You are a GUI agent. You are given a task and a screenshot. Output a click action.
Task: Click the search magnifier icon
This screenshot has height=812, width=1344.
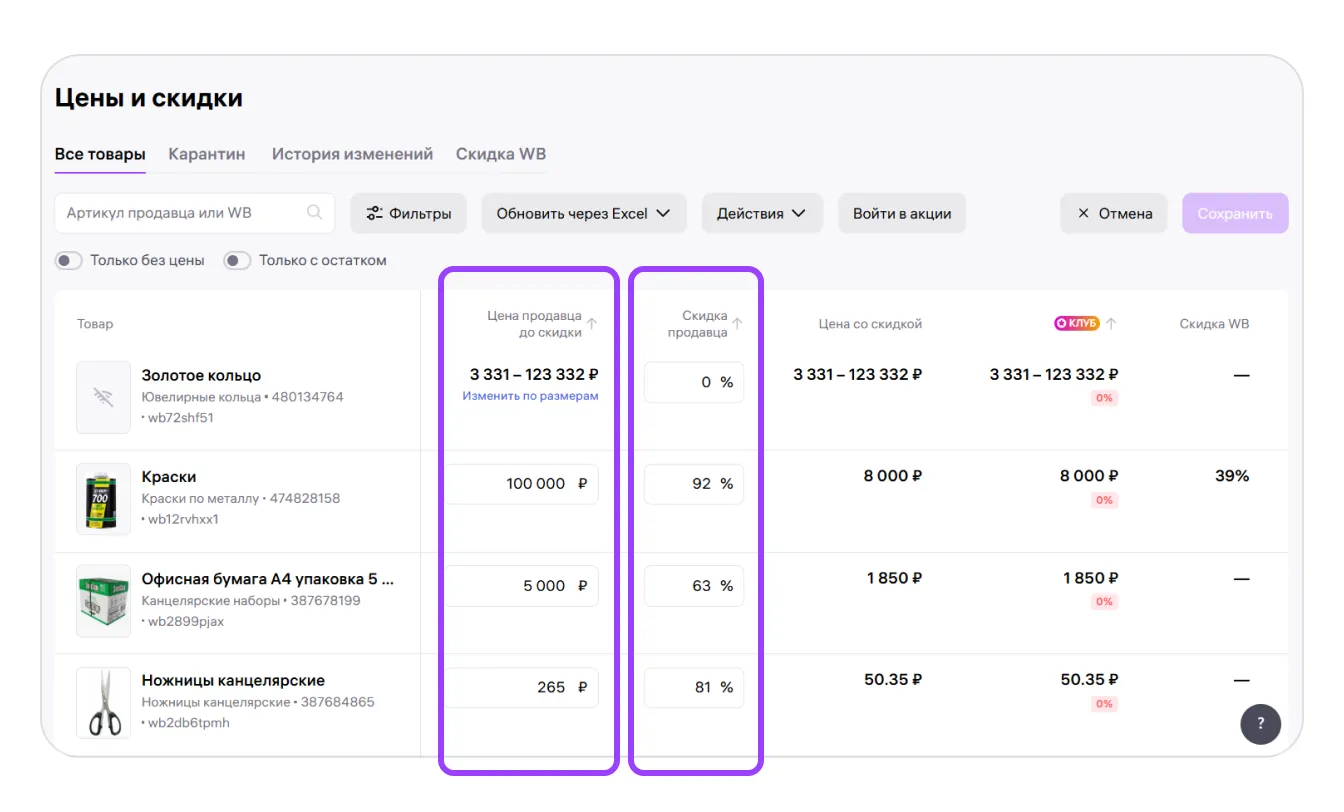click(315, 213)
